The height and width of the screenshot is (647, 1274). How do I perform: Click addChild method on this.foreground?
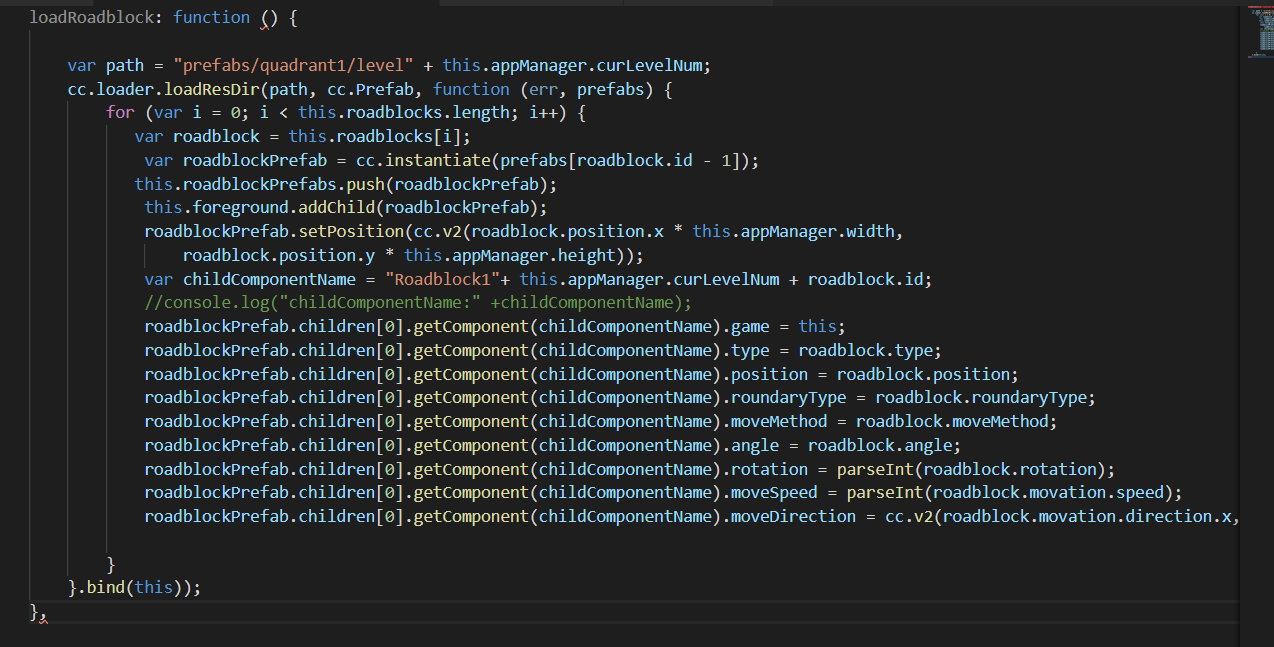pos(337,208)
